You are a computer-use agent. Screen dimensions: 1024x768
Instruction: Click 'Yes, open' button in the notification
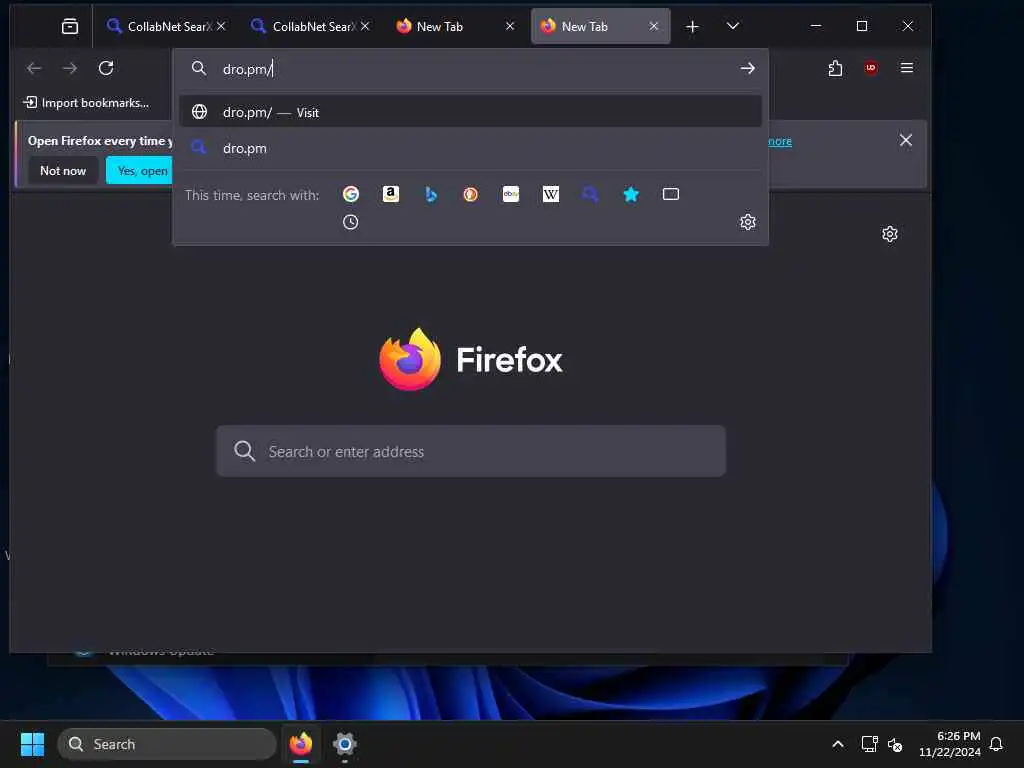140,170
